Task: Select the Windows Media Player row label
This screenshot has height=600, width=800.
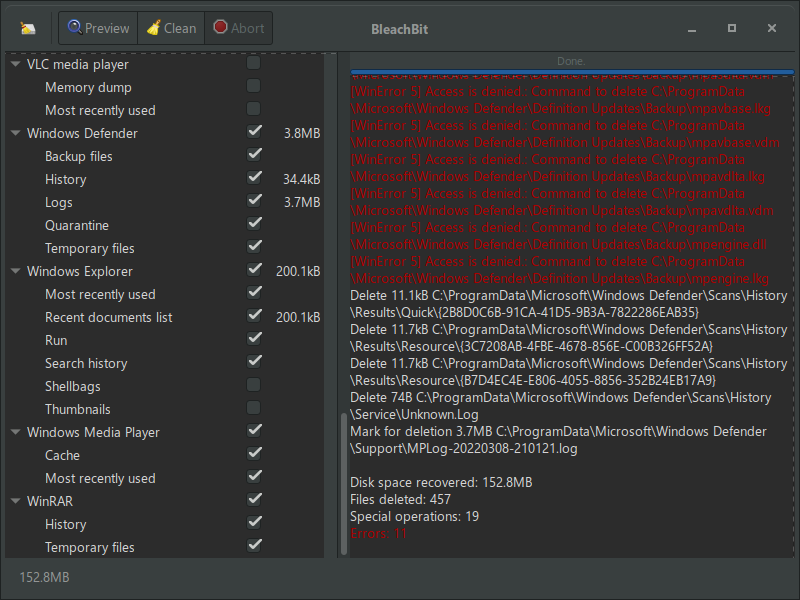Action: coord(93,433)
